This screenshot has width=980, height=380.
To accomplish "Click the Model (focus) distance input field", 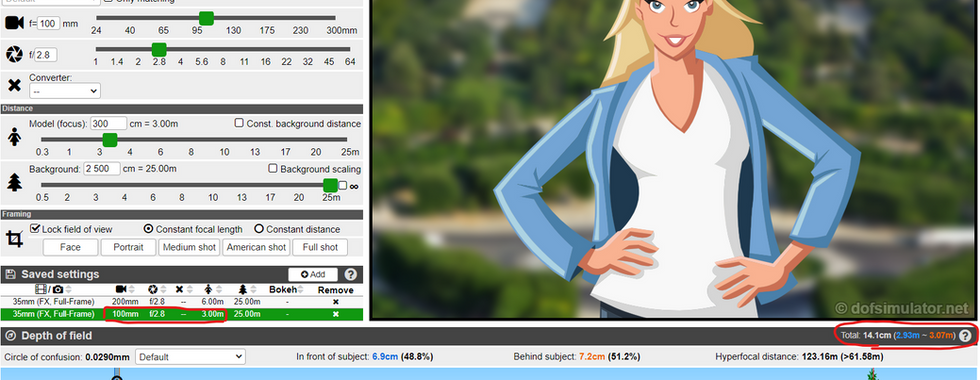I will point(109,124).
